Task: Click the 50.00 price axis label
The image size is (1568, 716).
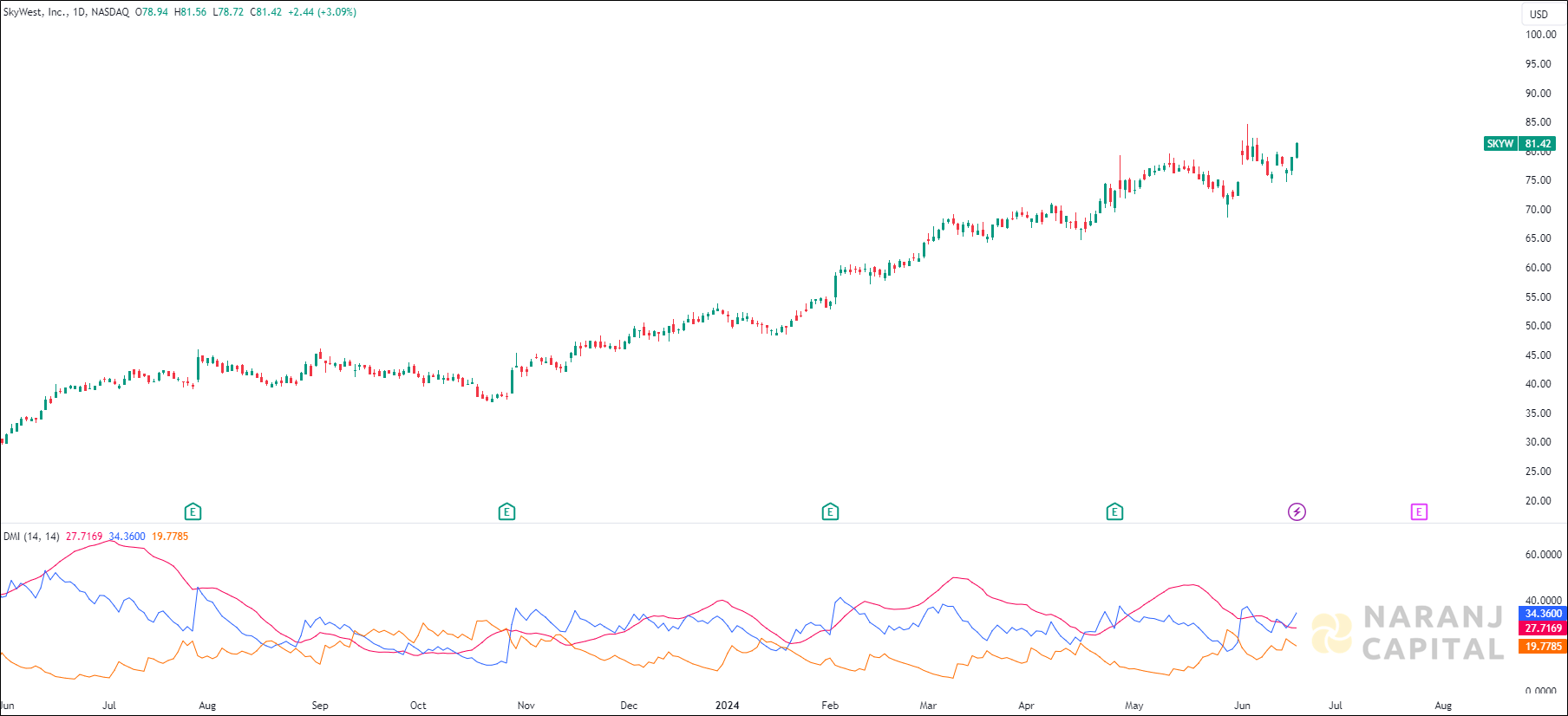Action: (x=1539, y=326)
